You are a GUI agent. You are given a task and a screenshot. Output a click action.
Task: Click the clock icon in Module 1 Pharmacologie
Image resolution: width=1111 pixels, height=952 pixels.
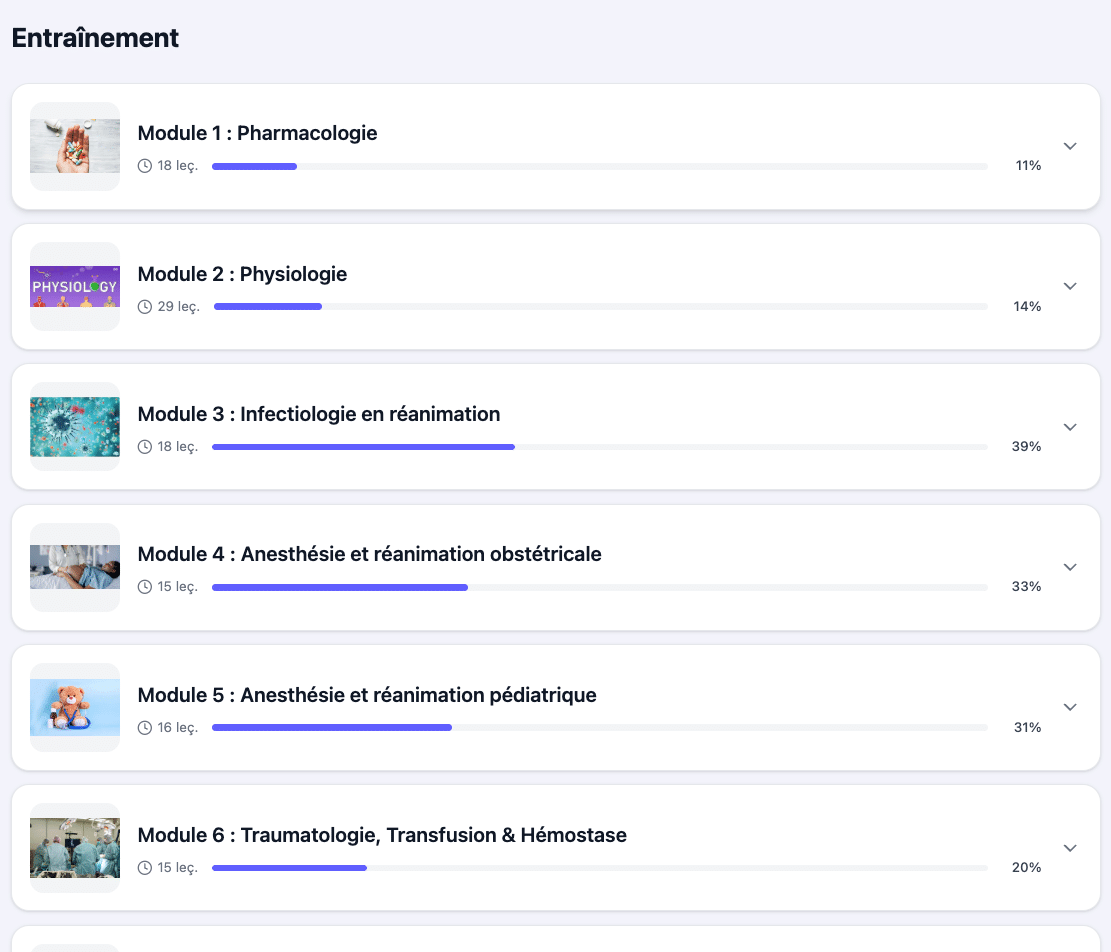(145, 166)
